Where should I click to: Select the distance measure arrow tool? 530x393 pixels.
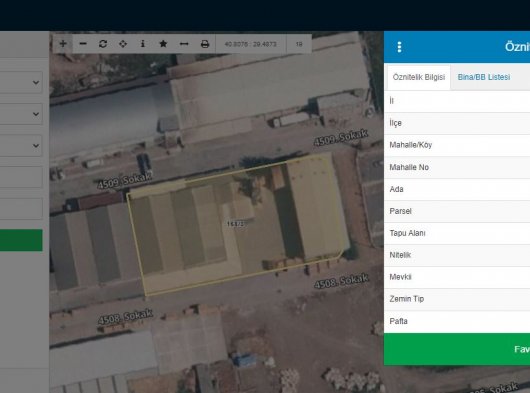(184, 44)
